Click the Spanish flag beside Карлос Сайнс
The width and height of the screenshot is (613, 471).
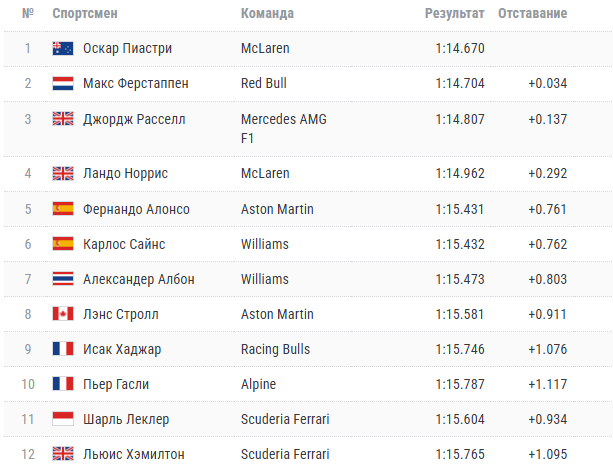(x=63, y=244)
